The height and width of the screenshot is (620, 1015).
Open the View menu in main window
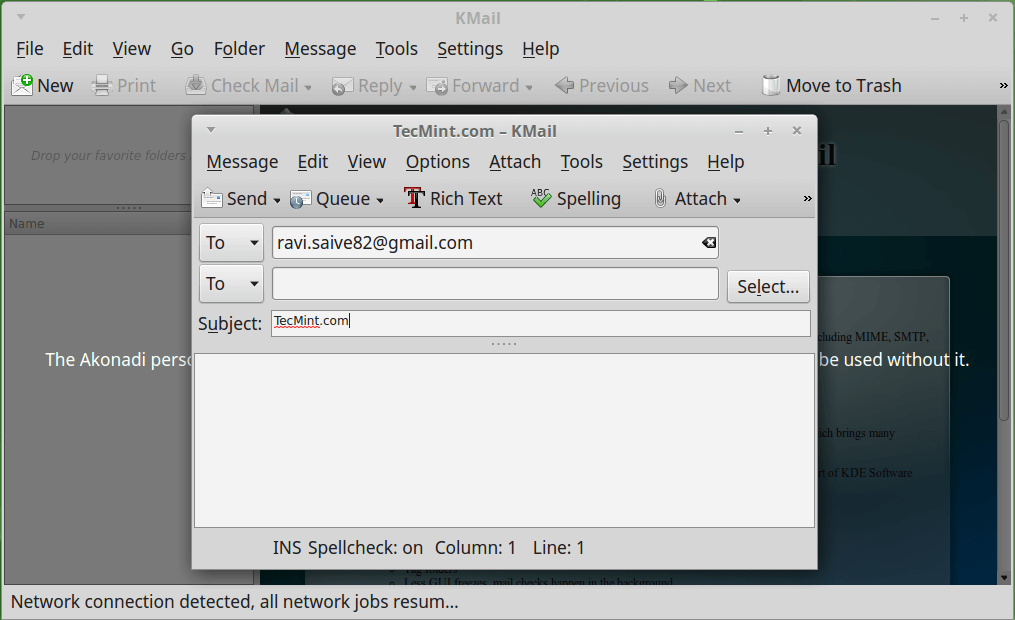(131, 49)
